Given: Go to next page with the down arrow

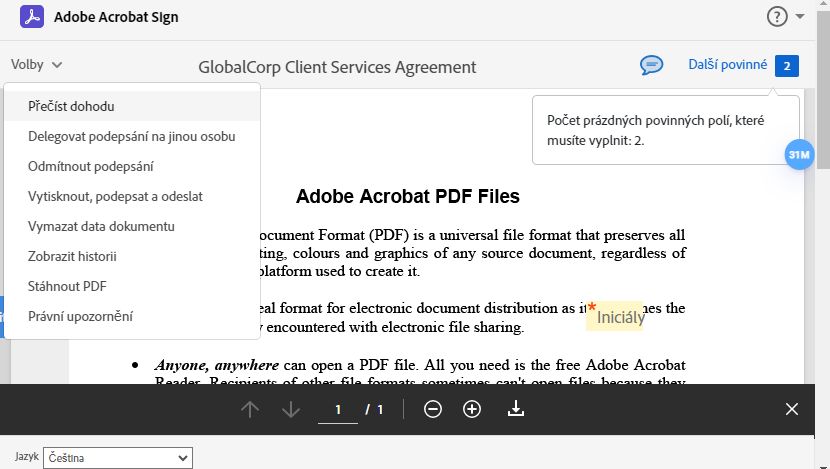Looking at the screenshot, I should tap(291, 409).
